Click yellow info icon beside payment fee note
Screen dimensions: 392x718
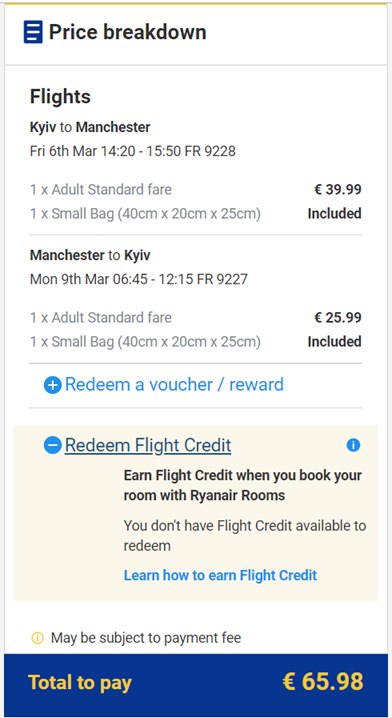37,638
